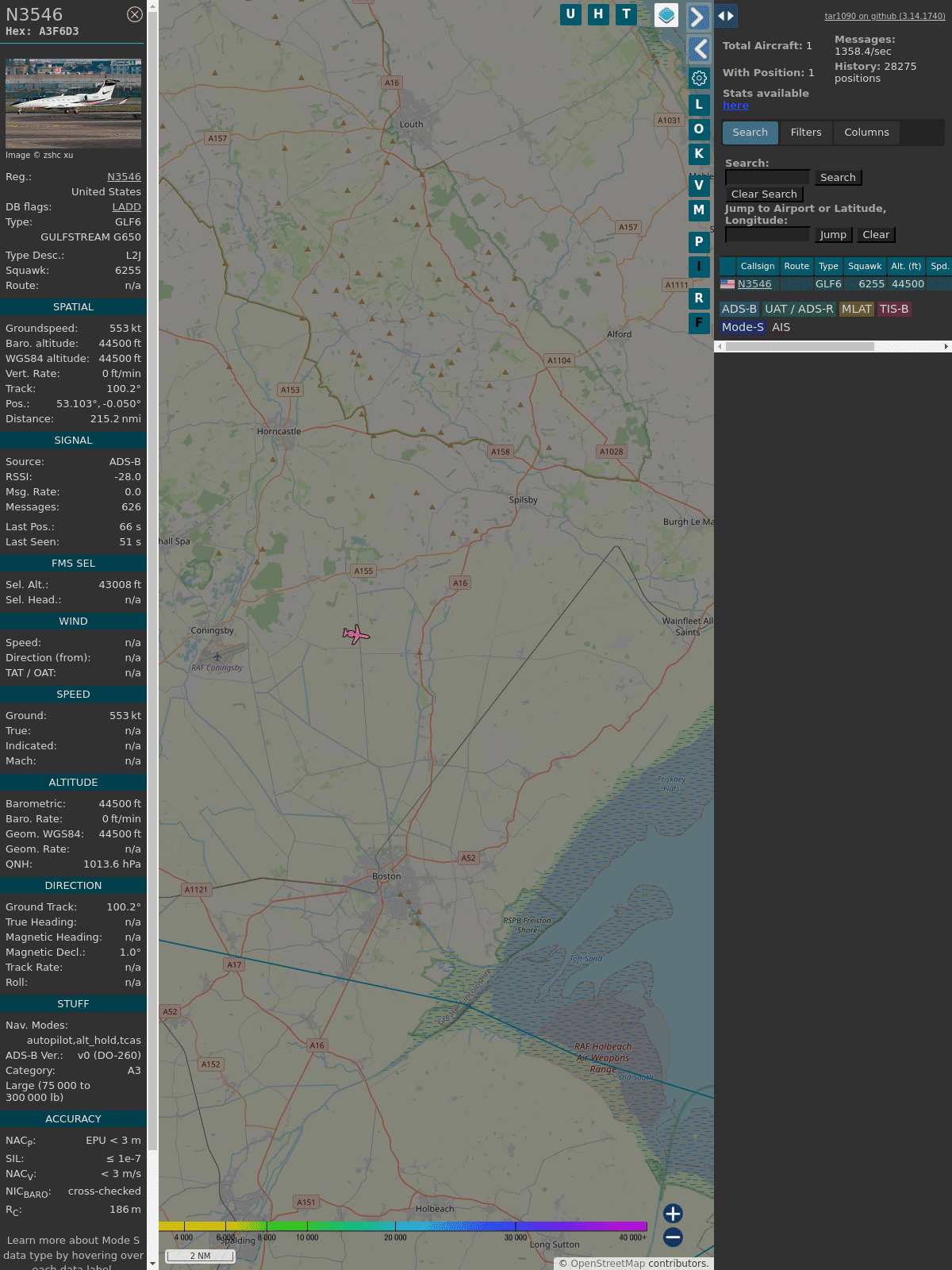
Task: Expand sidebar with right chevron arrow
Action: pyautogui.click(x=698, y=17)
